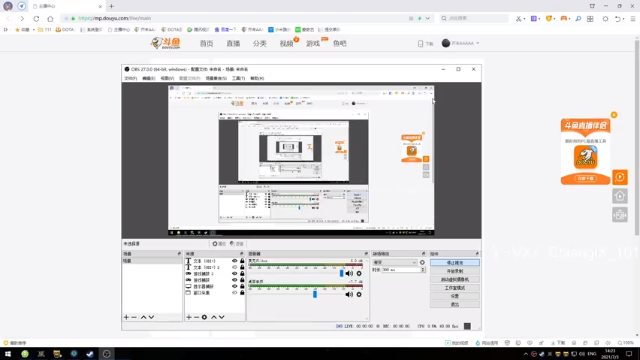Open OBS from the Windows taskbar
Screen dimensions: 640x360
107,354
